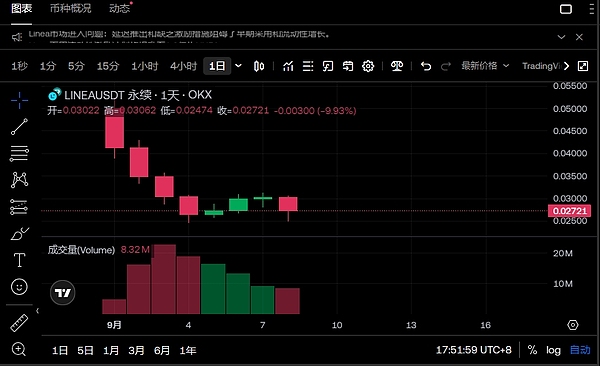Image resolution: width=600 pixels, height=366 pixels.
Task: Select the 4小时 timeframe
Action: click(184, 66)
